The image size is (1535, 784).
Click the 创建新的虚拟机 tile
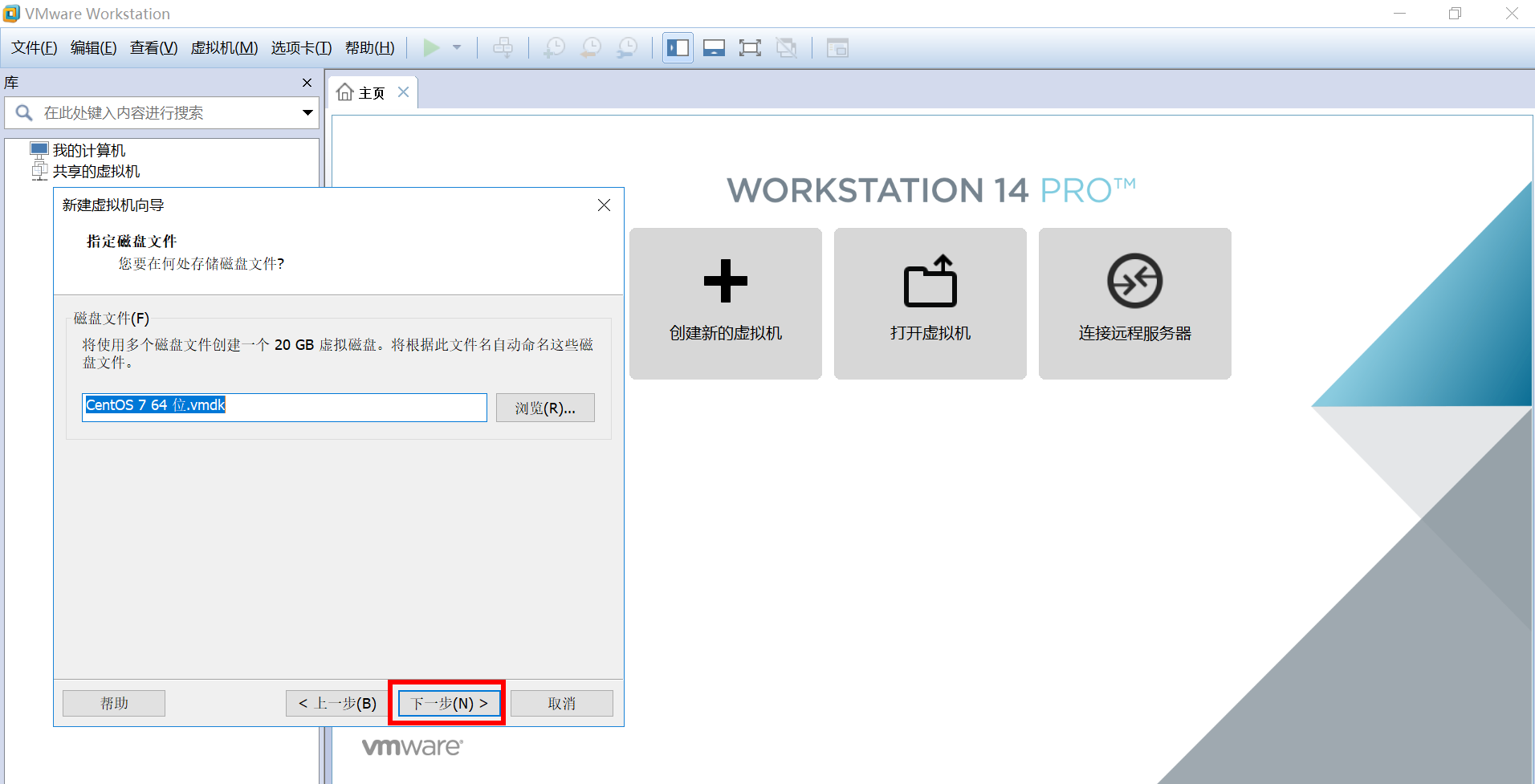click(726, 303)
